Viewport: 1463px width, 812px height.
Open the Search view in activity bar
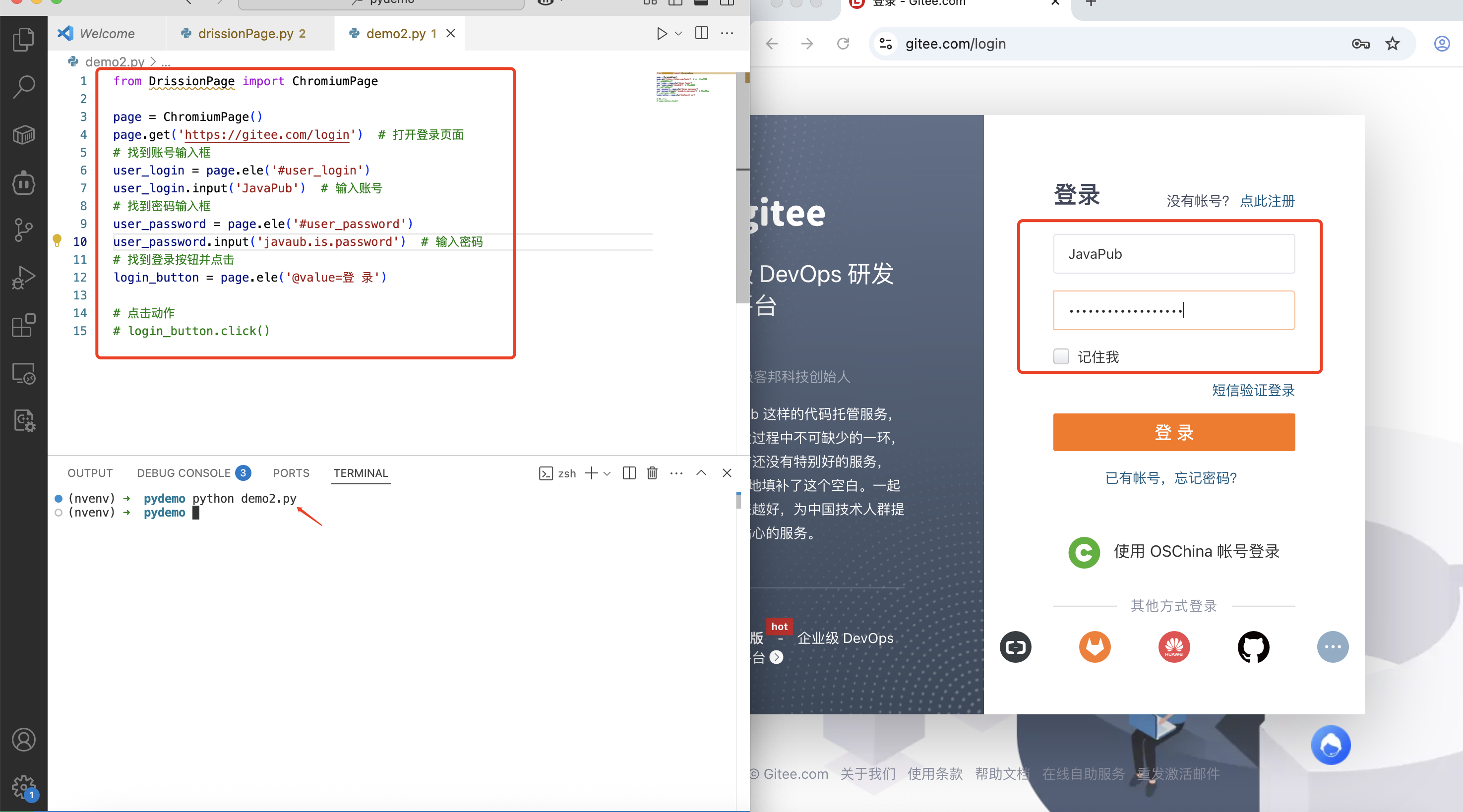click(x=23, y=87)
